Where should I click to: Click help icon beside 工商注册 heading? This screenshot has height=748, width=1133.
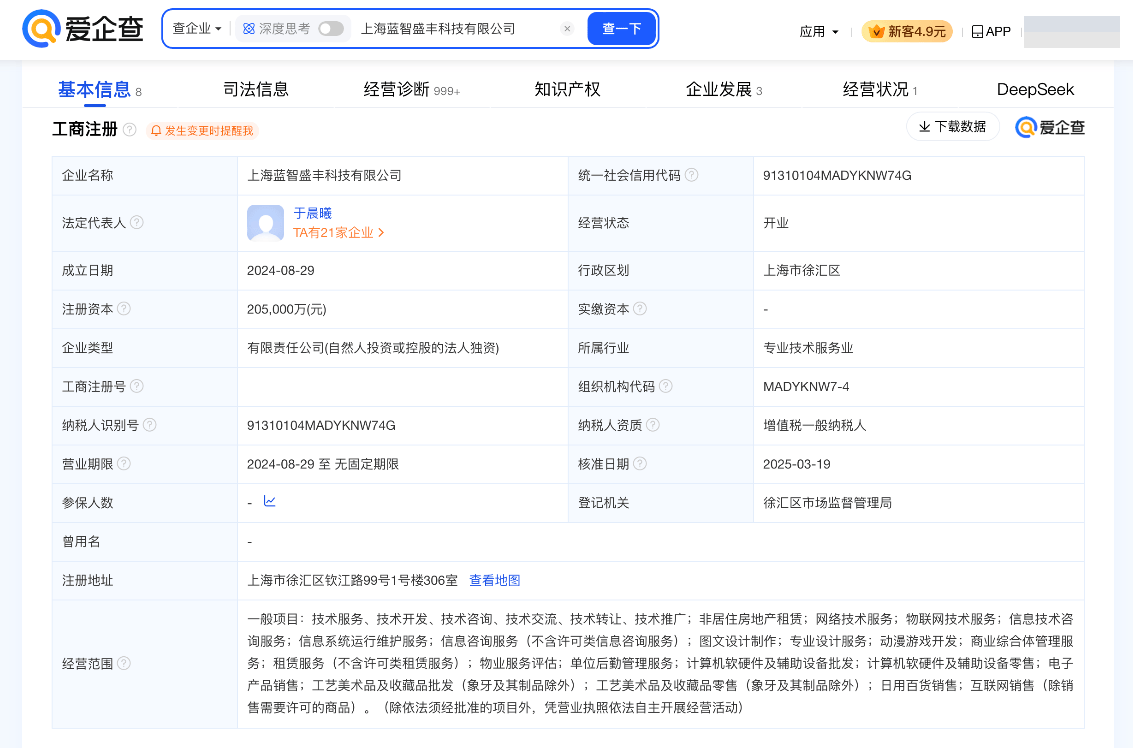click(x=130, y=130)
